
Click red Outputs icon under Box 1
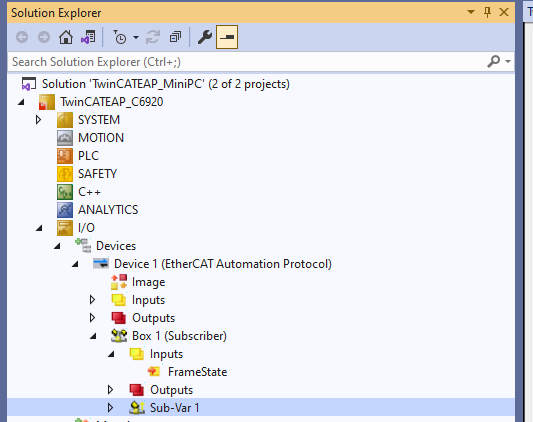(137, 390)
